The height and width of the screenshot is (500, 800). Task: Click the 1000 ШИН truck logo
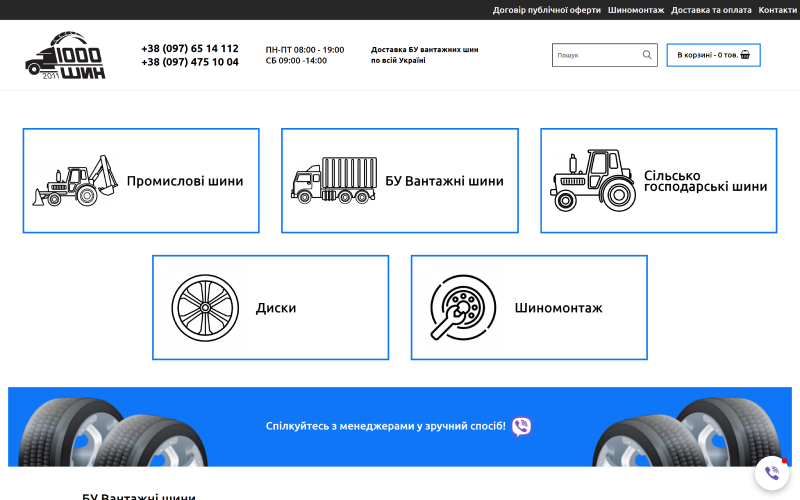[65, 55]
